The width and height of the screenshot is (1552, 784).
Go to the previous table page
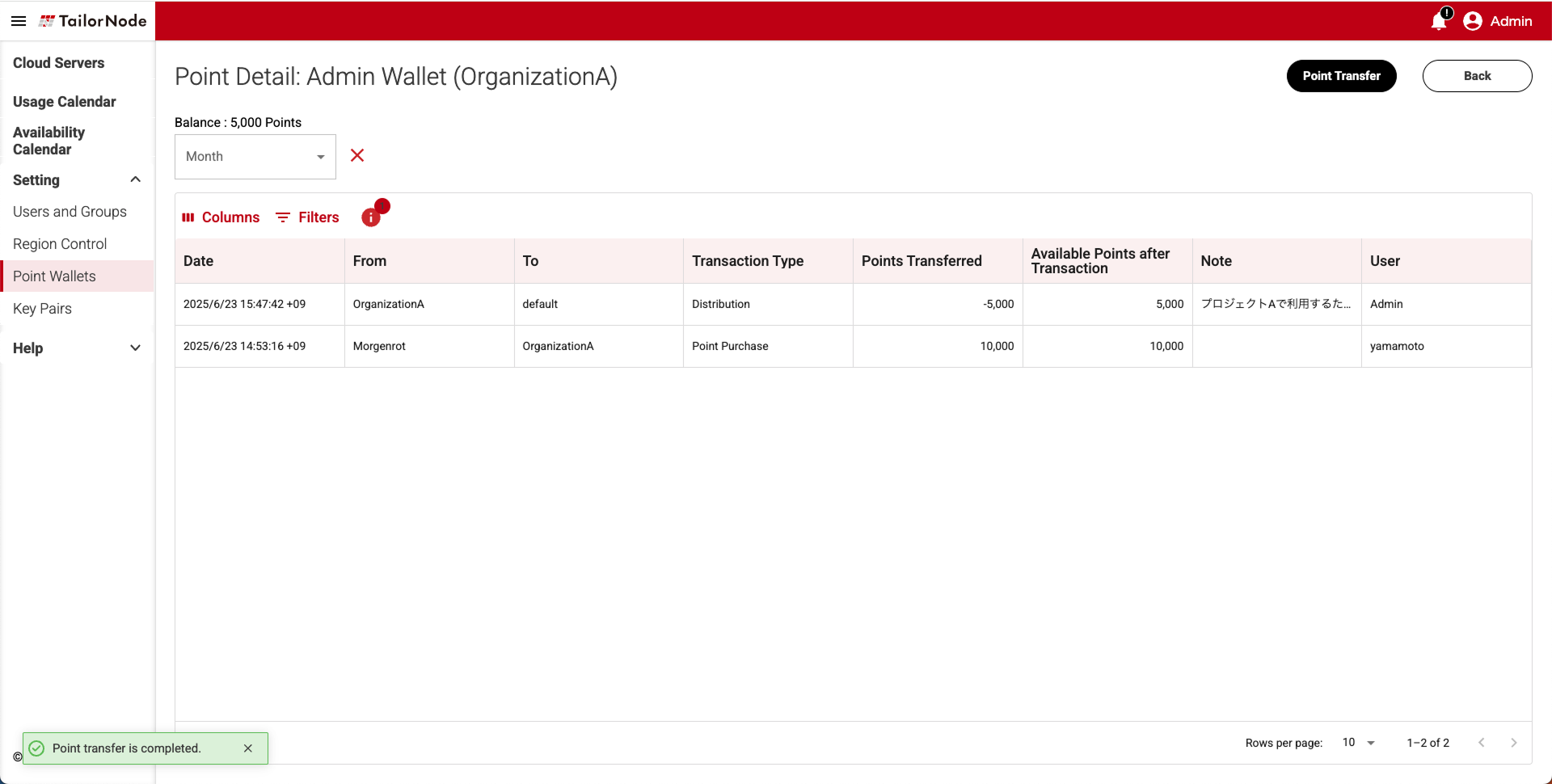coord(1482,743)
